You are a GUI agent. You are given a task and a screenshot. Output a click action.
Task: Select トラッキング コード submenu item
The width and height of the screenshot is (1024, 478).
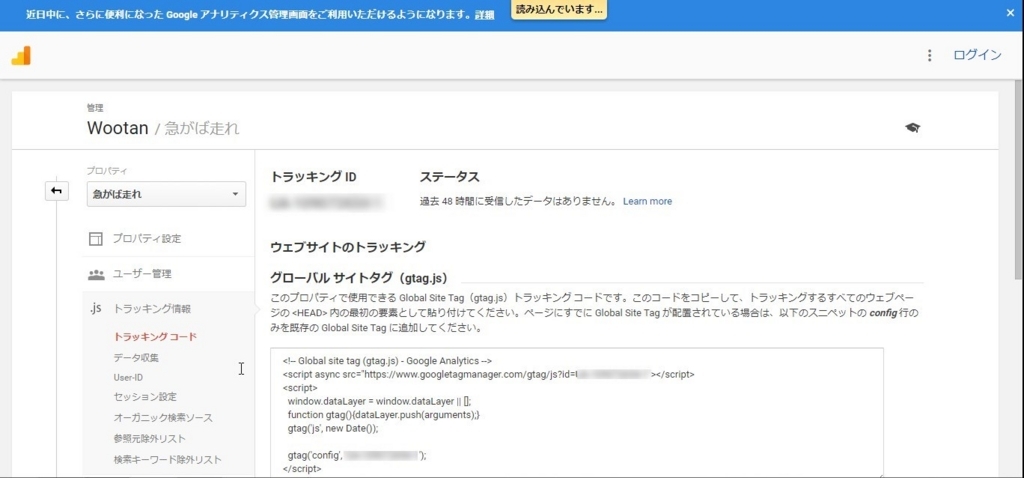(x=155, y=337)
